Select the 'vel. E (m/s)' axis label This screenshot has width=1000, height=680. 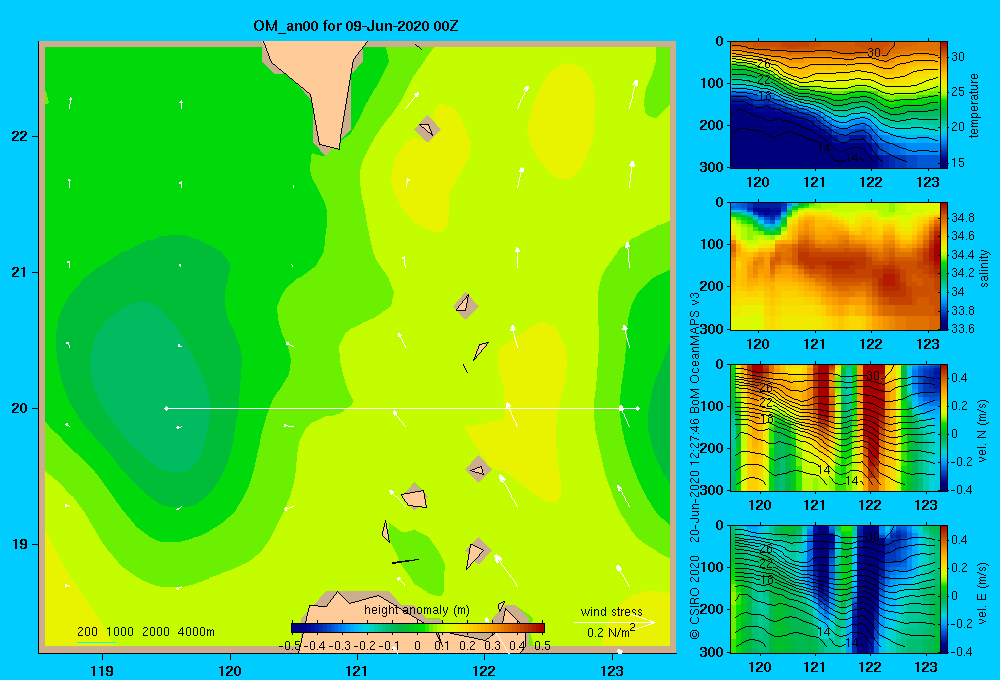pyautogui.click(x=983, y=592)
